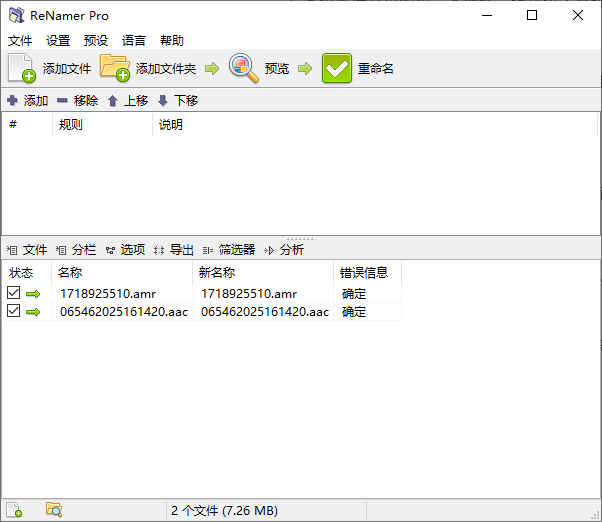Click the 预览 preview button label

[x=276, y=69]
